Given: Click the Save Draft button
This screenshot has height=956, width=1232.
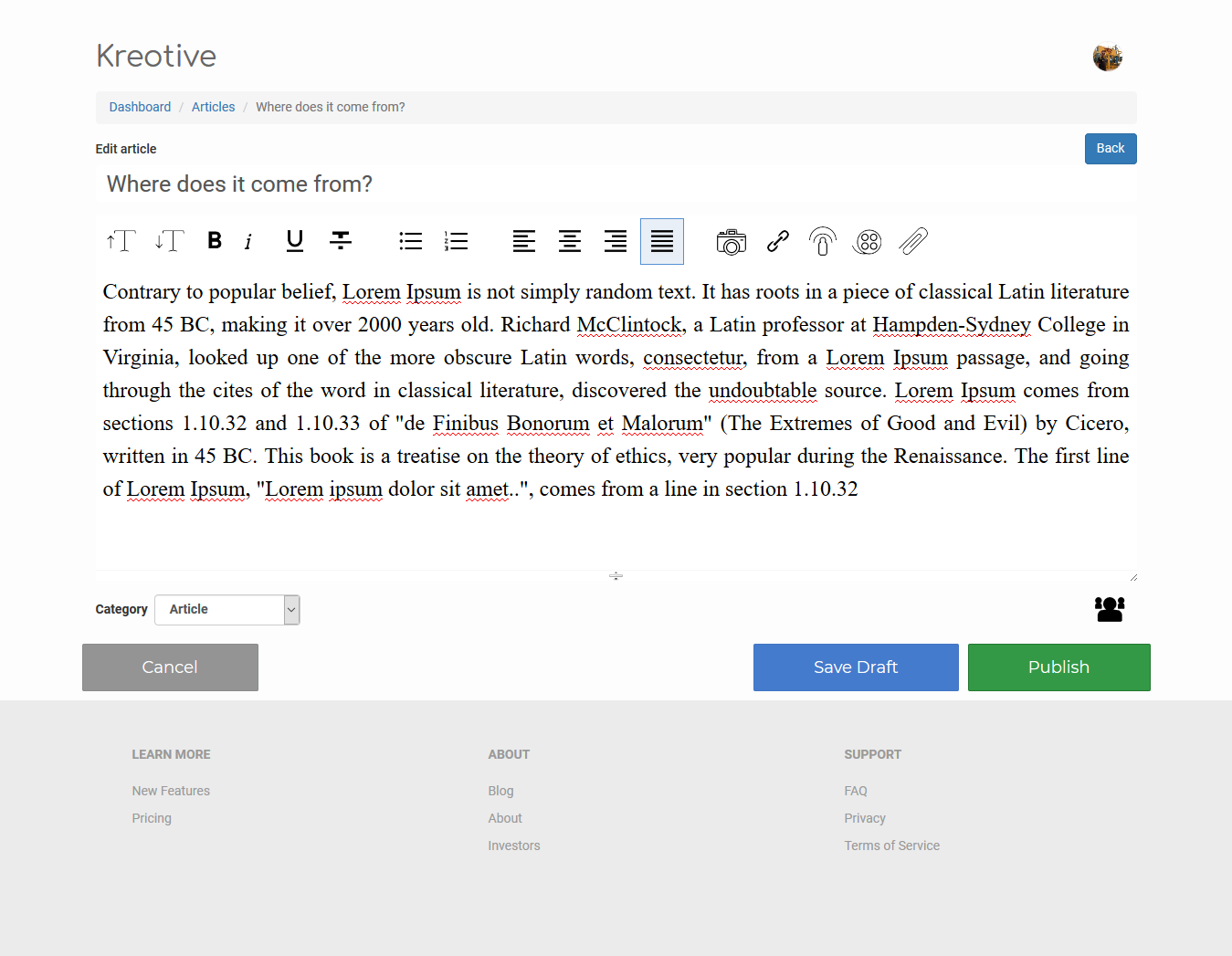Looking at the screenshot, I should tap(855, 667).
